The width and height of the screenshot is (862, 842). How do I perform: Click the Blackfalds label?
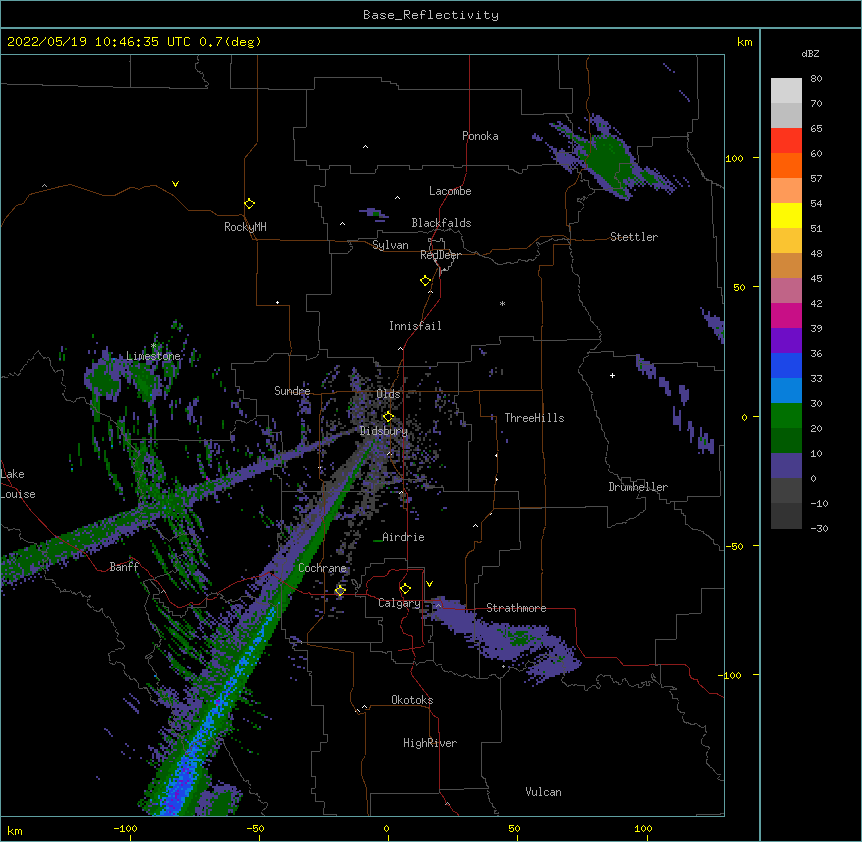[441, 223]
